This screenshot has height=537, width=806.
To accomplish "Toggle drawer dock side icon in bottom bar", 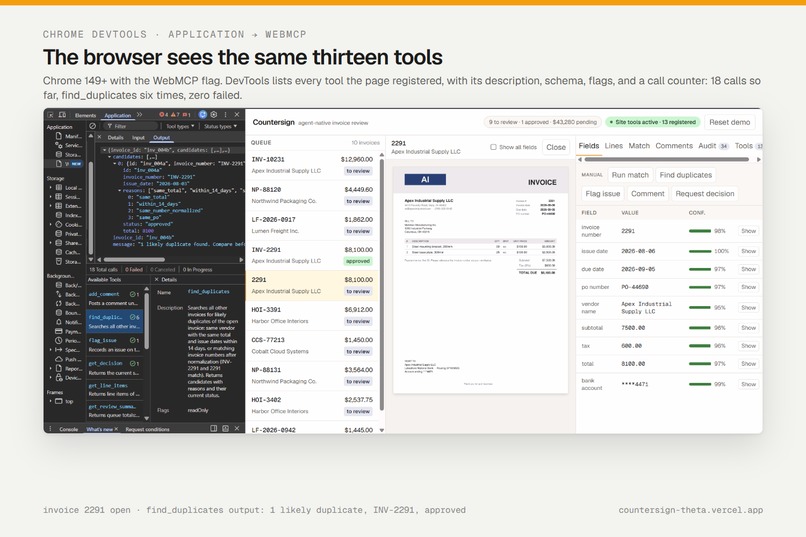I will (214, 429).
